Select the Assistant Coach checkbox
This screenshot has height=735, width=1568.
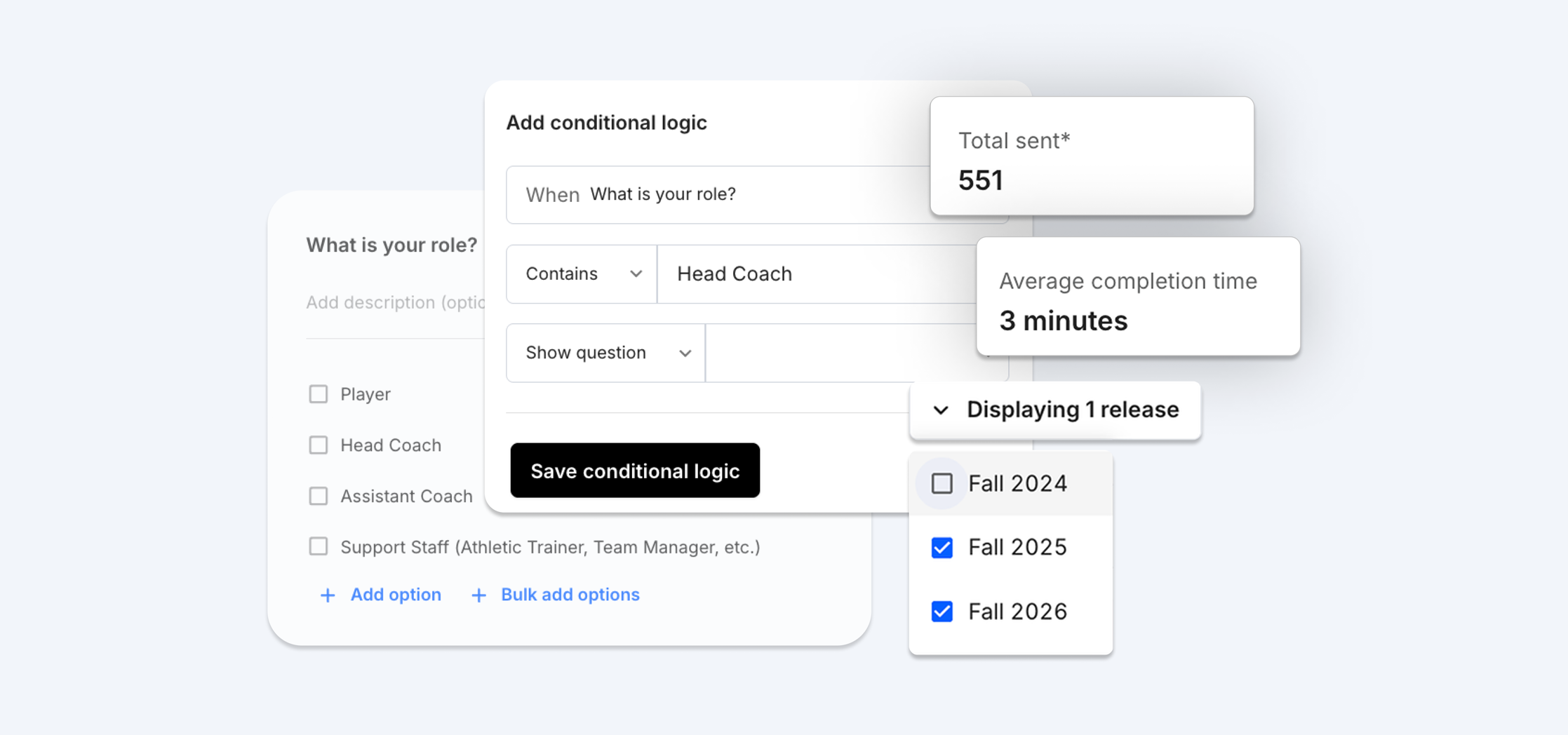(319, 496)
